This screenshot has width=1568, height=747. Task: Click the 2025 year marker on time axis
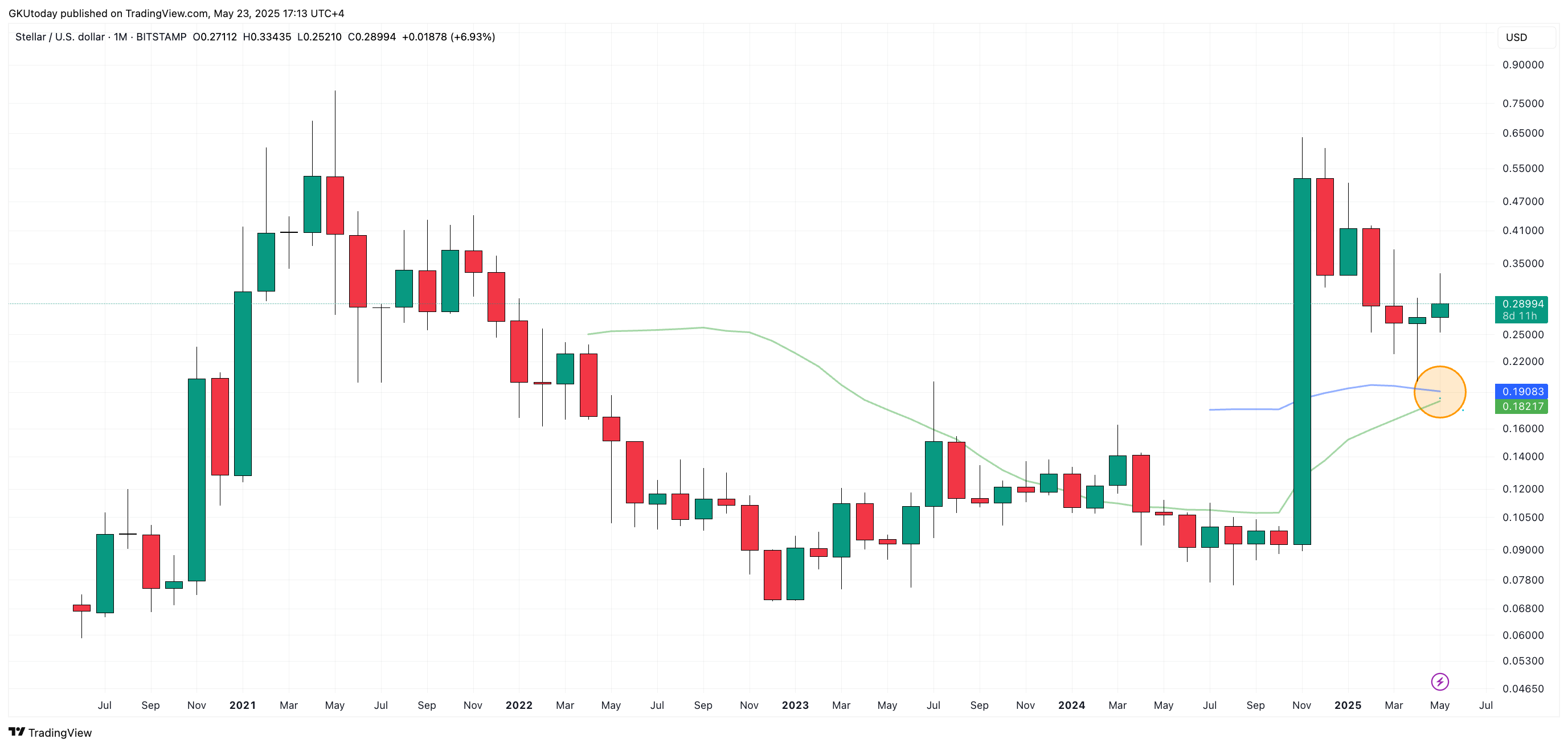pyautogui.click(x=1348, y=705)
